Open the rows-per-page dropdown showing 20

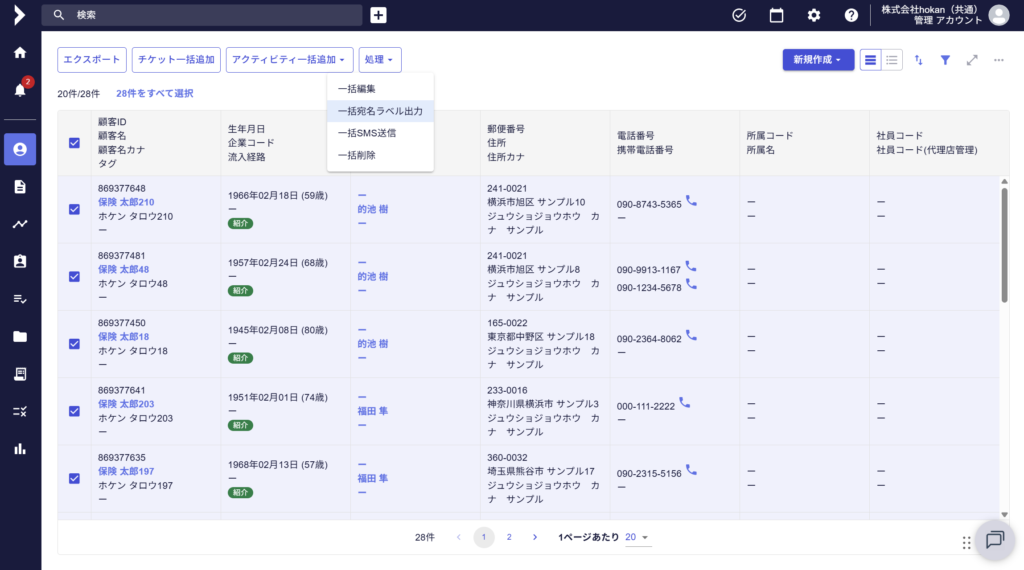[x=637, y=537]
